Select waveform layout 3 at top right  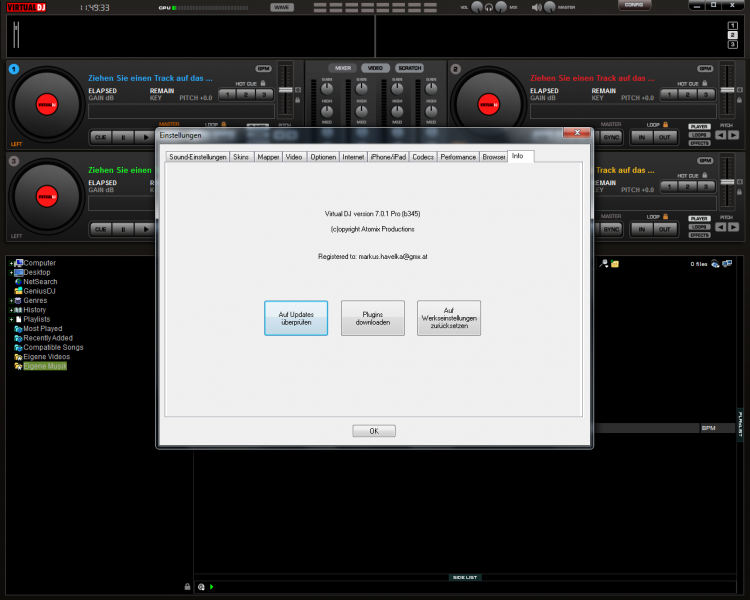point(732,44)
